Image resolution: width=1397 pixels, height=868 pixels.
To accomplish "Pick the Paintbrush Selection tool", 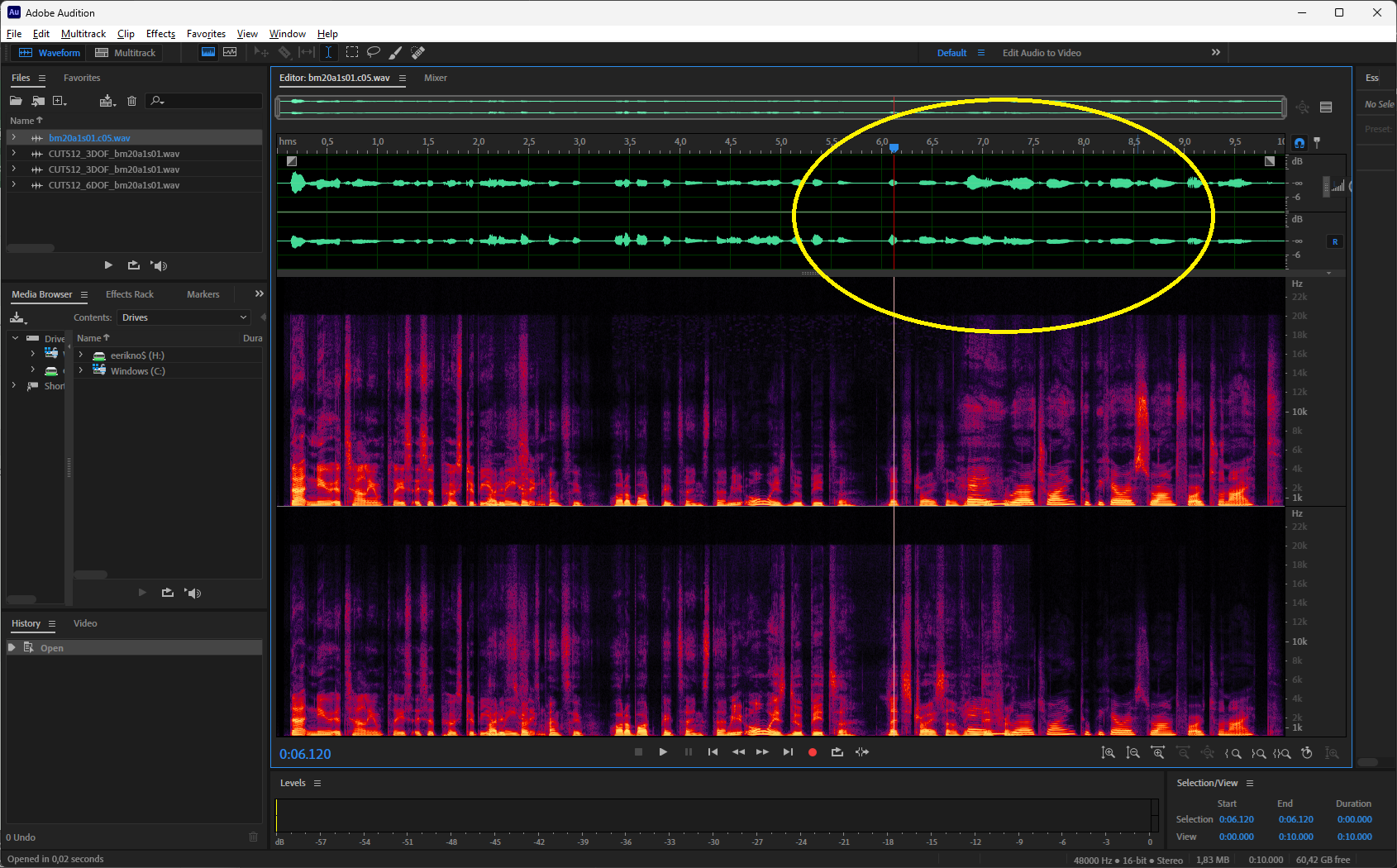I will coord(396,52).
